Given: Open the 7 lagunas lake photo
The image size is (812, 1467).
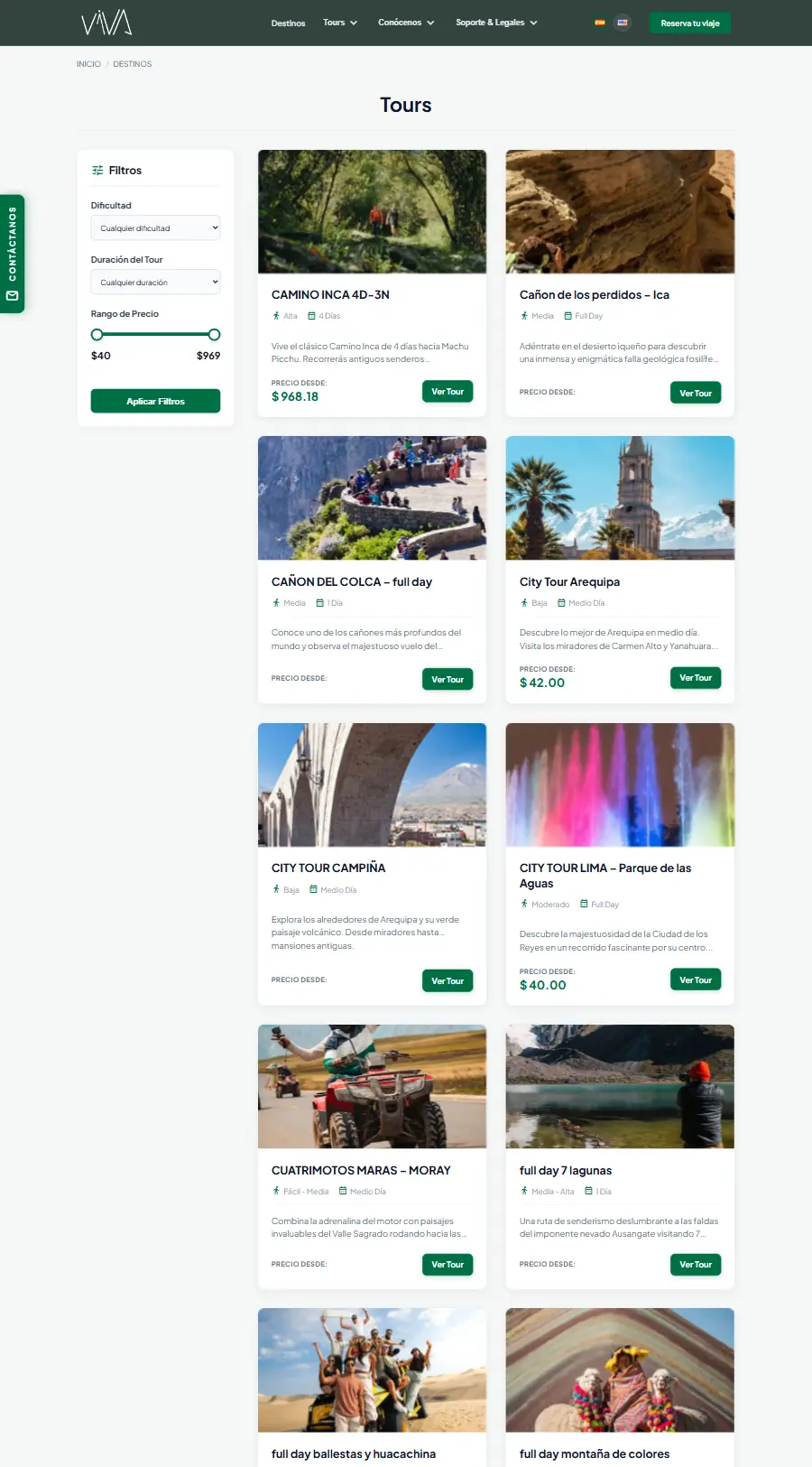Looking at the screenshot, I should (x=620, y=1086).
